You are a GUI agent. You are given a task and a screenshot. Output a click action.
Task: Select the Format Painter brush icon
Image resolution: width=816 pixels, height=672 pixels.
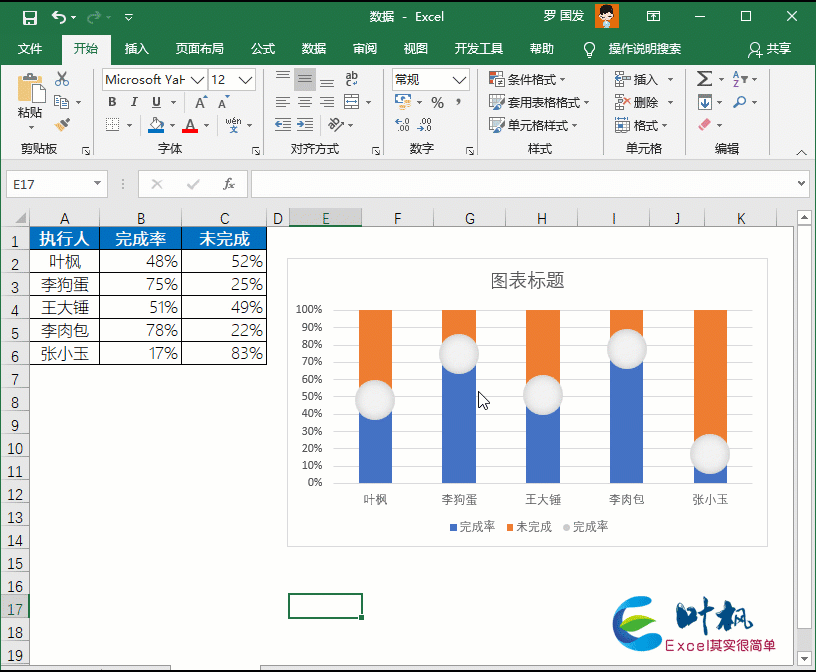(62, 125)
